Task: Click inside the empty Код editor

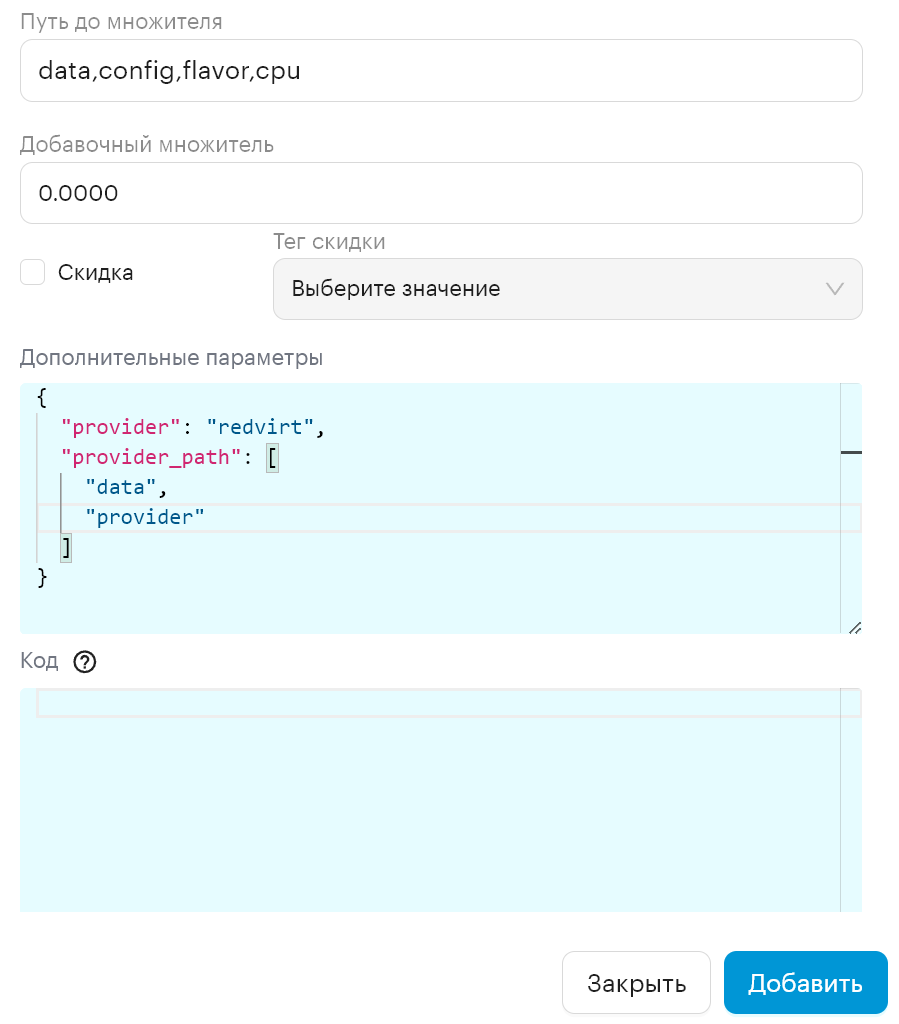Action: [431, 800]
